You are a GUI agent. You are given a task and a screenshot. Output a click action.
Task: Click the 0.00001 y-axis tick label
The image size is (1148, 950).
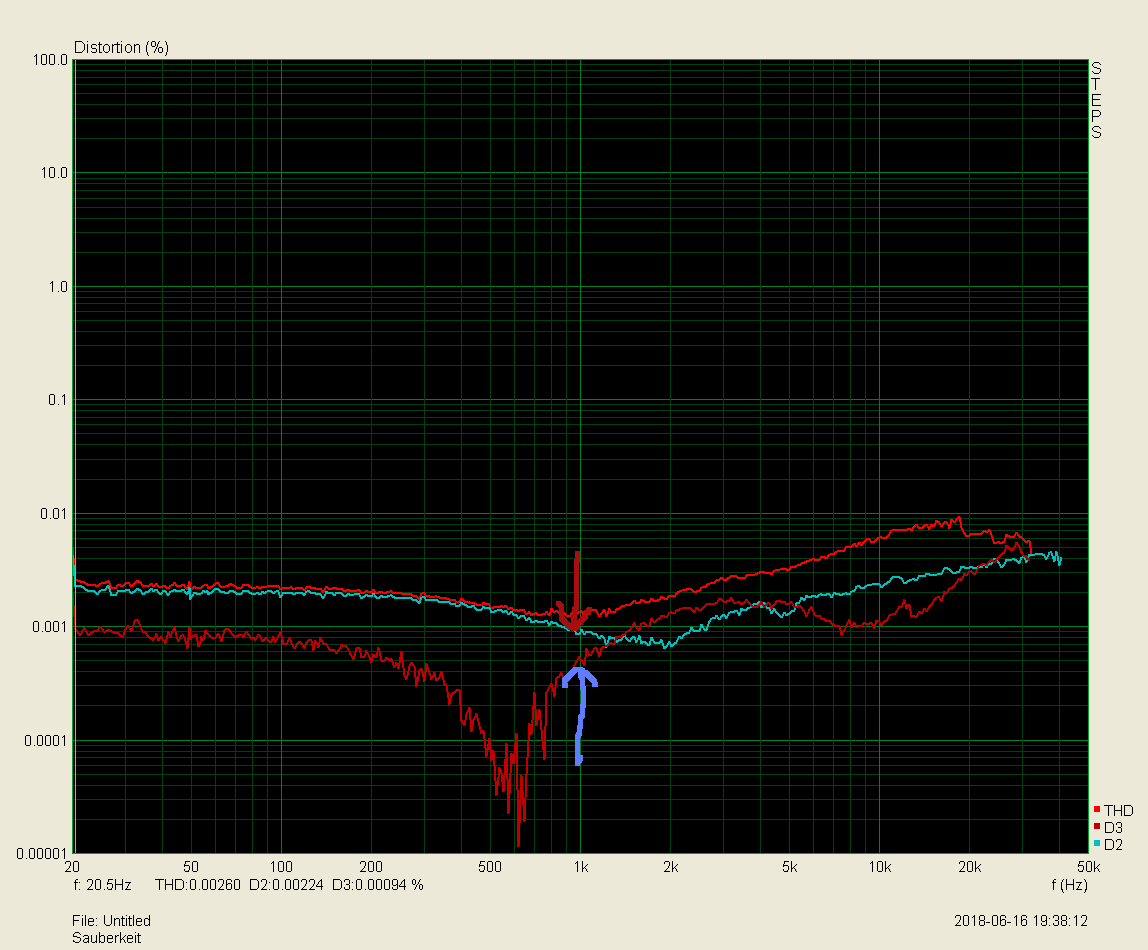tap(42, 853)
